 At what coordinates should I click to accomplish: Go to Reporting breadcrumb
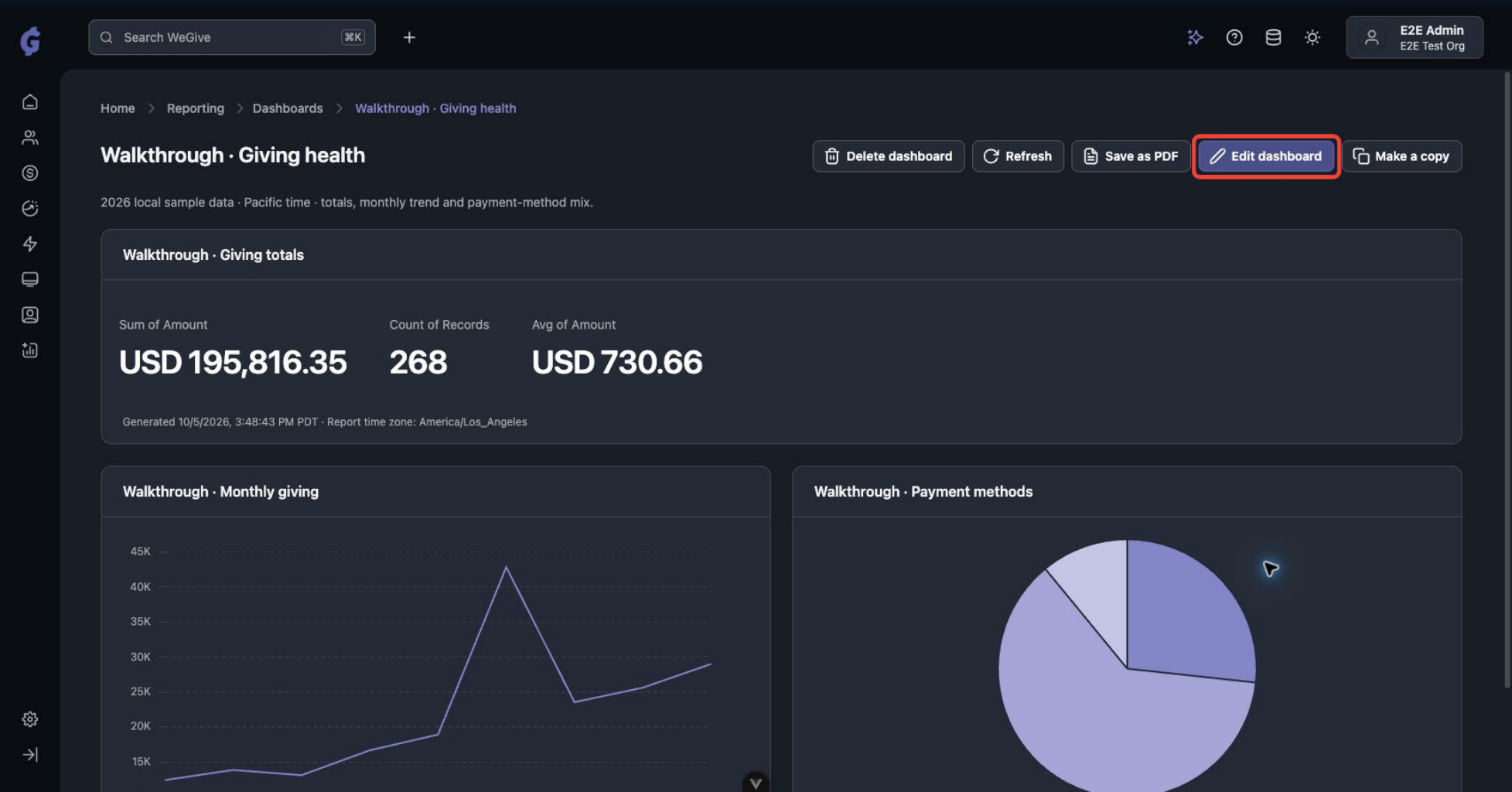tap(196, 108)
